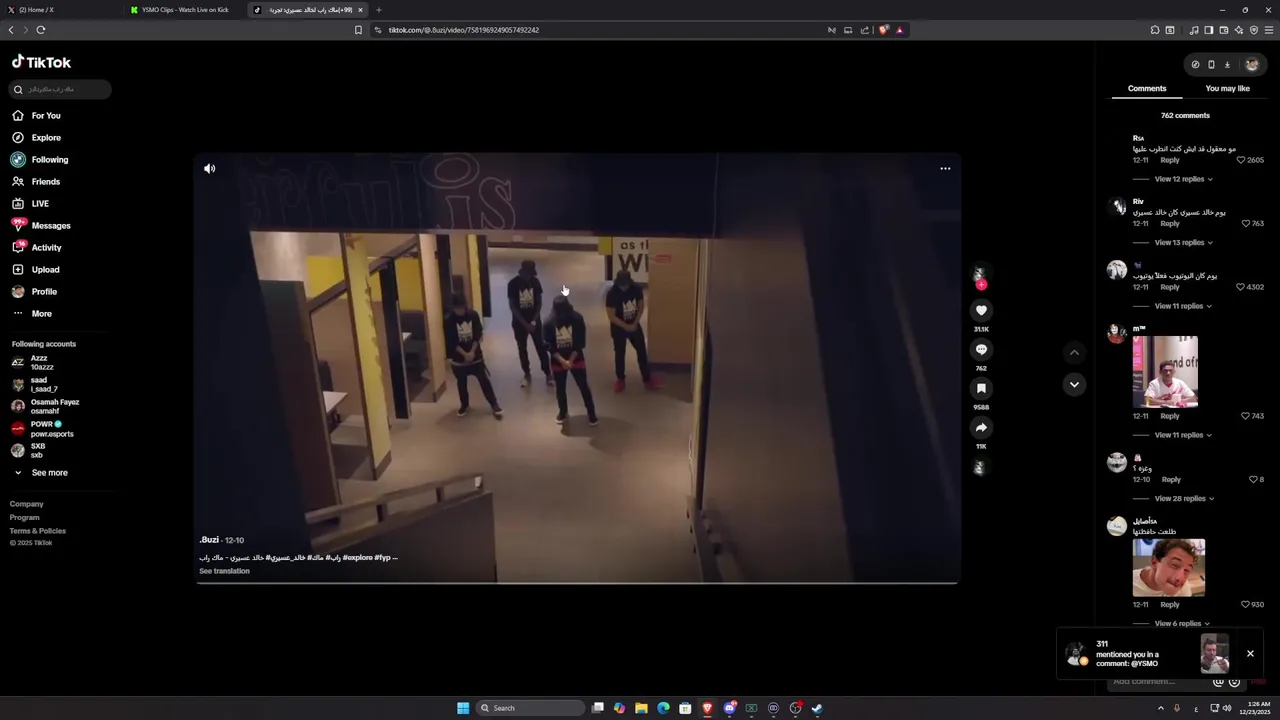Share video using arrow icon
The image size is (1280, 720).
click(x=981, y=428)
